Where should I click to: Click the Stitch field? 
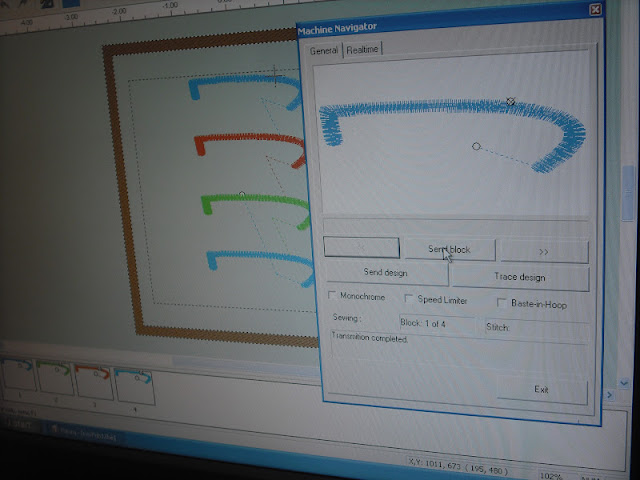pyautogui.click(x=536, y=327)
